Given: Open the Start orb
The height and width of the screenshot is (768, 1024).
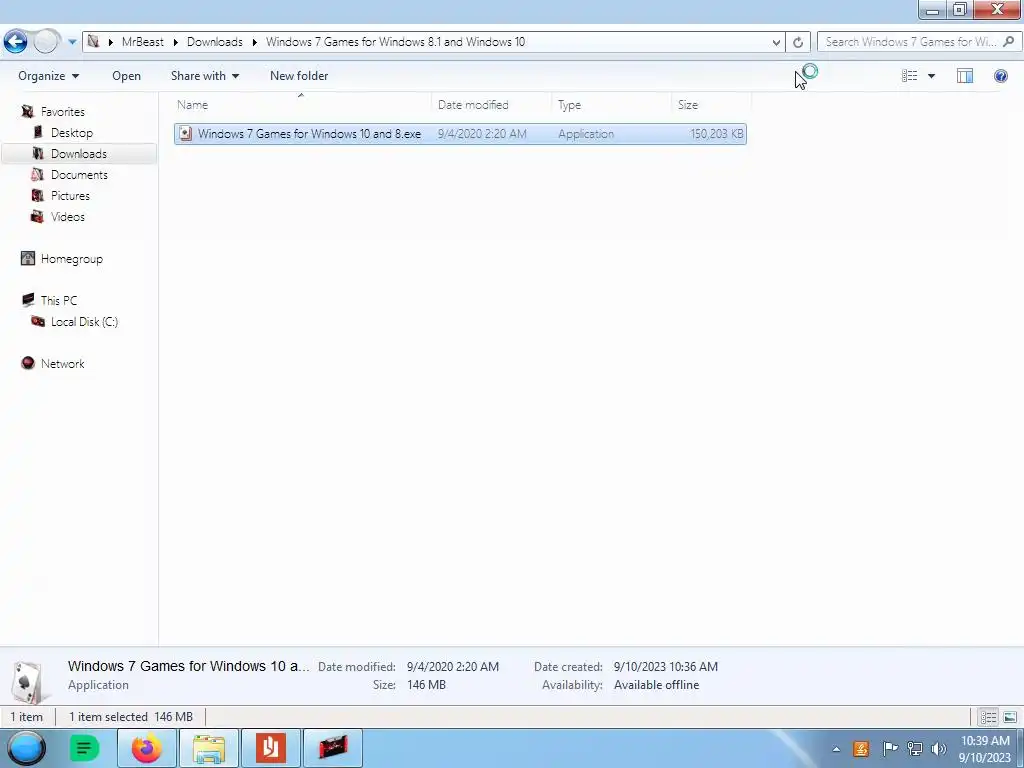Looking at the screenshot, I should coord(26,748).
